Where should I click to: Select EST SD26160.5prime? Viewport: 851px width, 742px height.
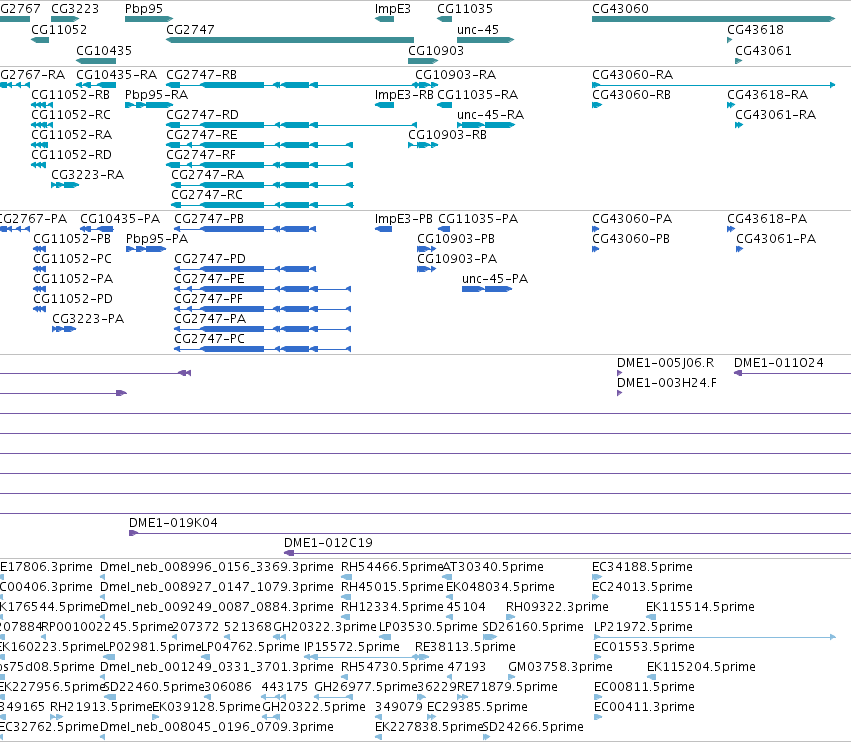click(533, 627)
